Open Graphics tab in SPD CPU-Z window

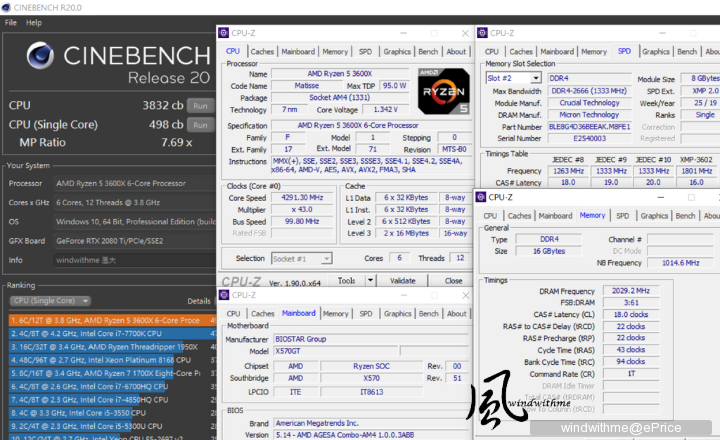click(656, 51)
